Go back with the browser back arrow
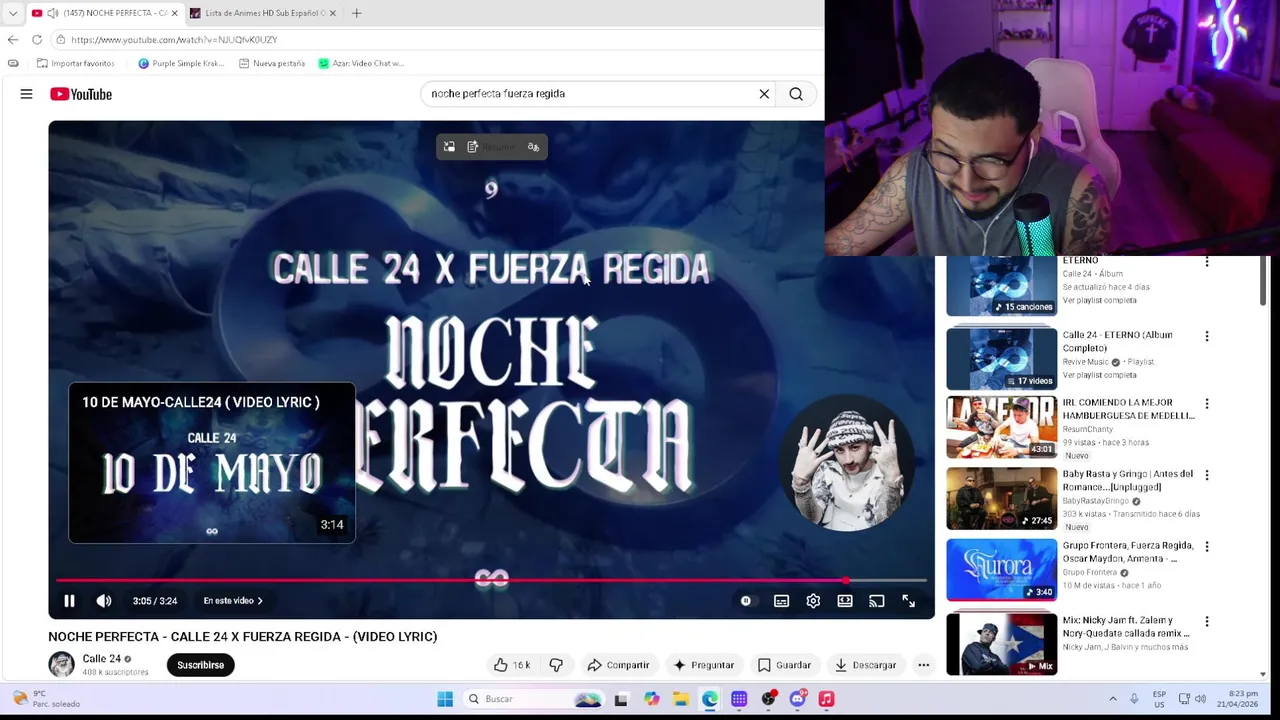This screenshot has height=720, width=1280. (x=13, y=40)
